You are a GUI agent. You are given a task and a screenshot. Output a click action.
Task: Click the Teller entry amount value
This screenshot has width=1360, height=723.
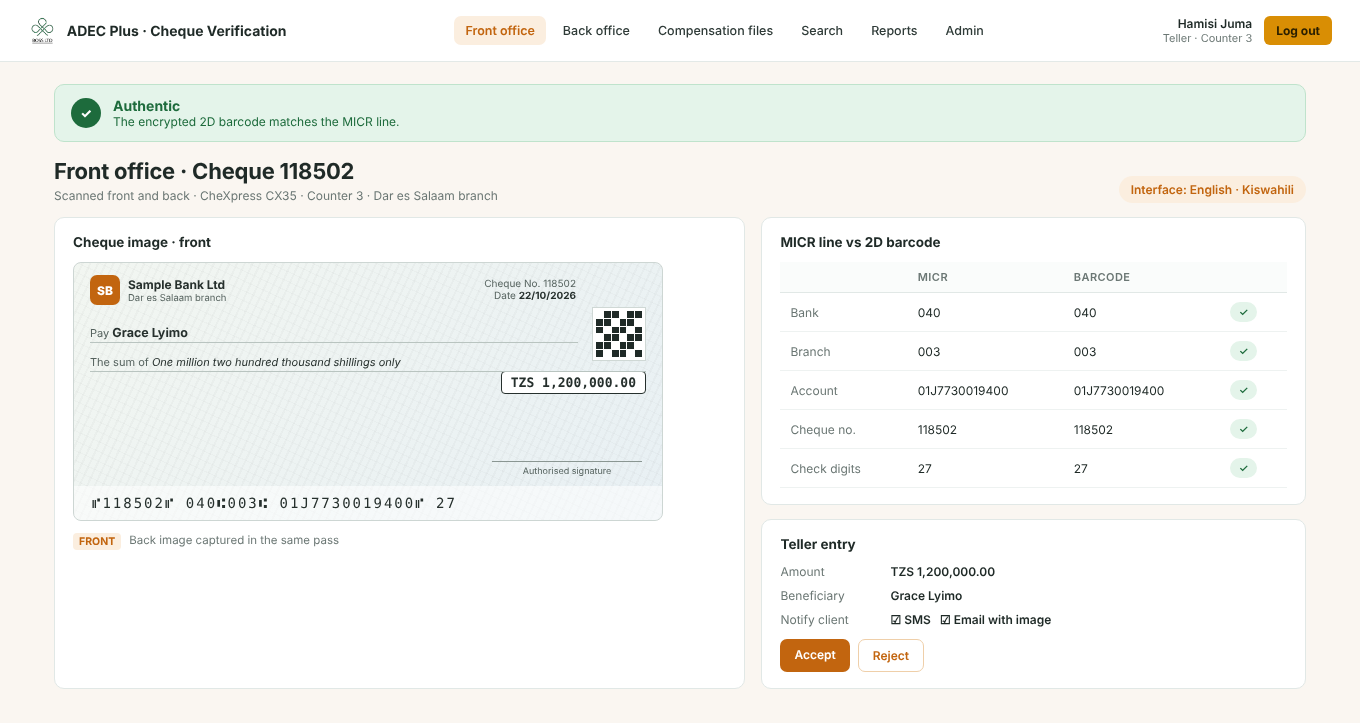pos(943,572)
